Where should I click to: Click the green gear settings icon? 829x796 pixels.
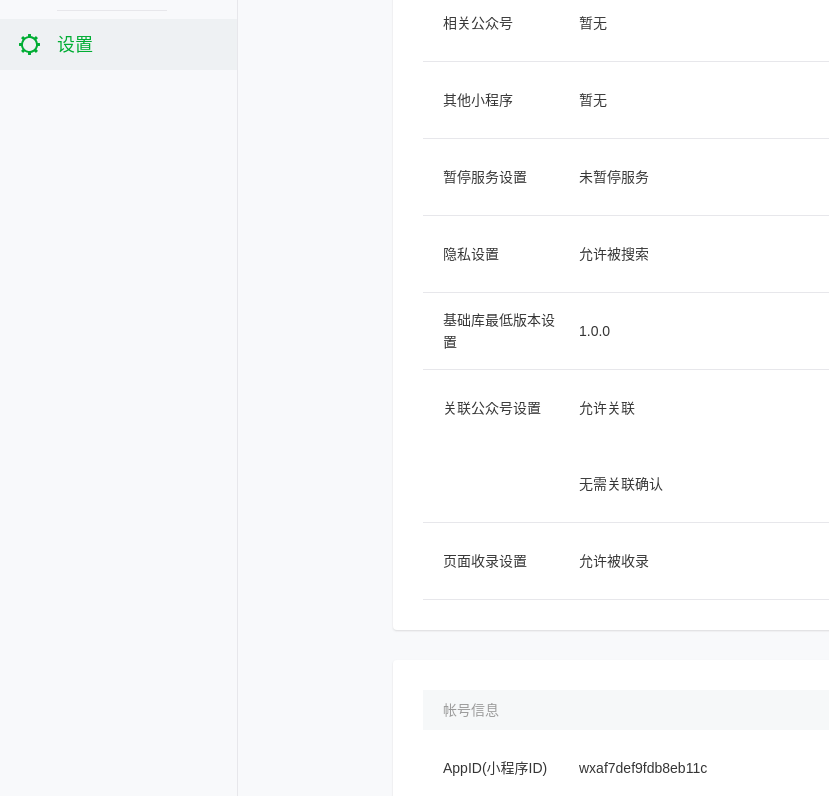pyautogui.click(x=29, y=44)
